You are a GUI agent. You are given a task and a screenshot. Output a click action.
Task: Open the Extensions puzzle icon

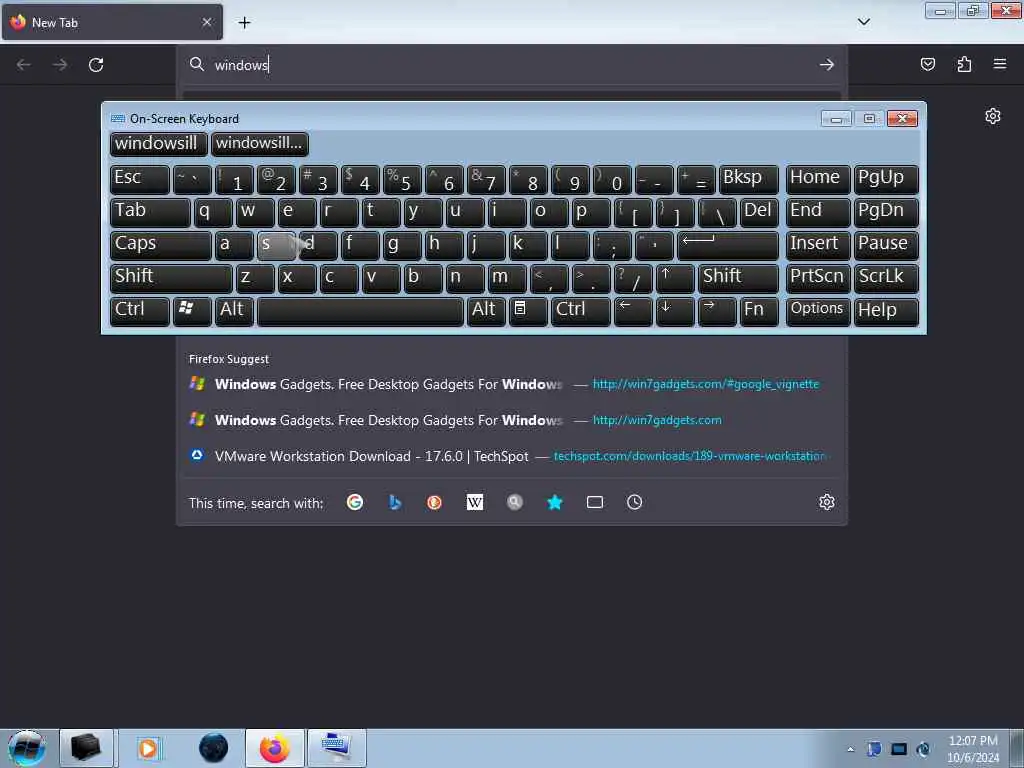point(964,64)
